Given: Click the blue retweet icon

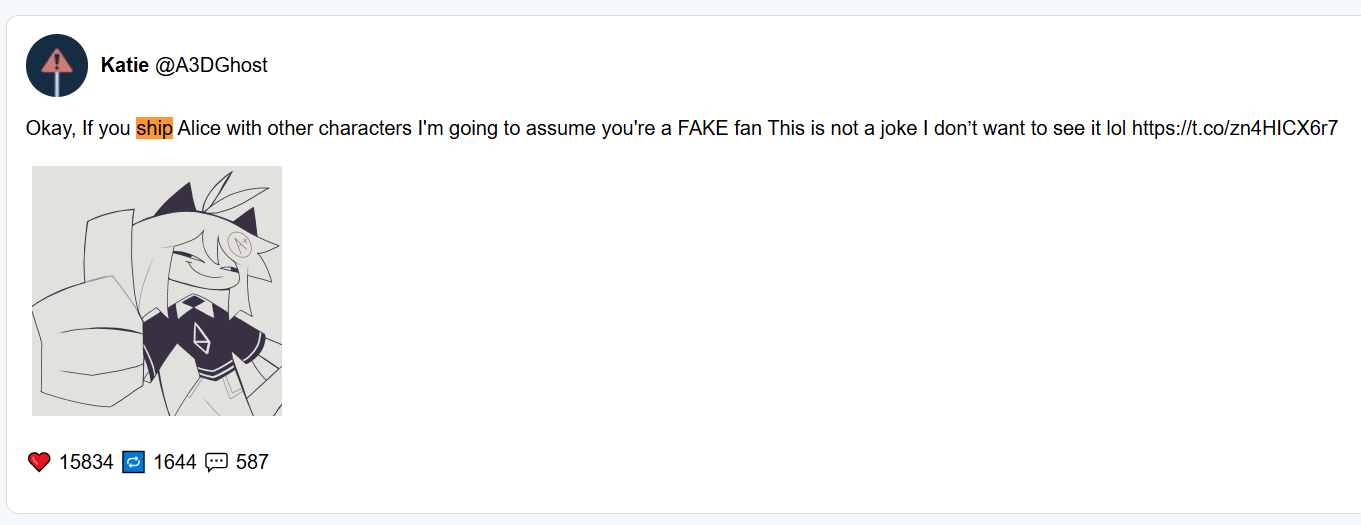Looking at the screenshot, I should [x=133, y=462].
